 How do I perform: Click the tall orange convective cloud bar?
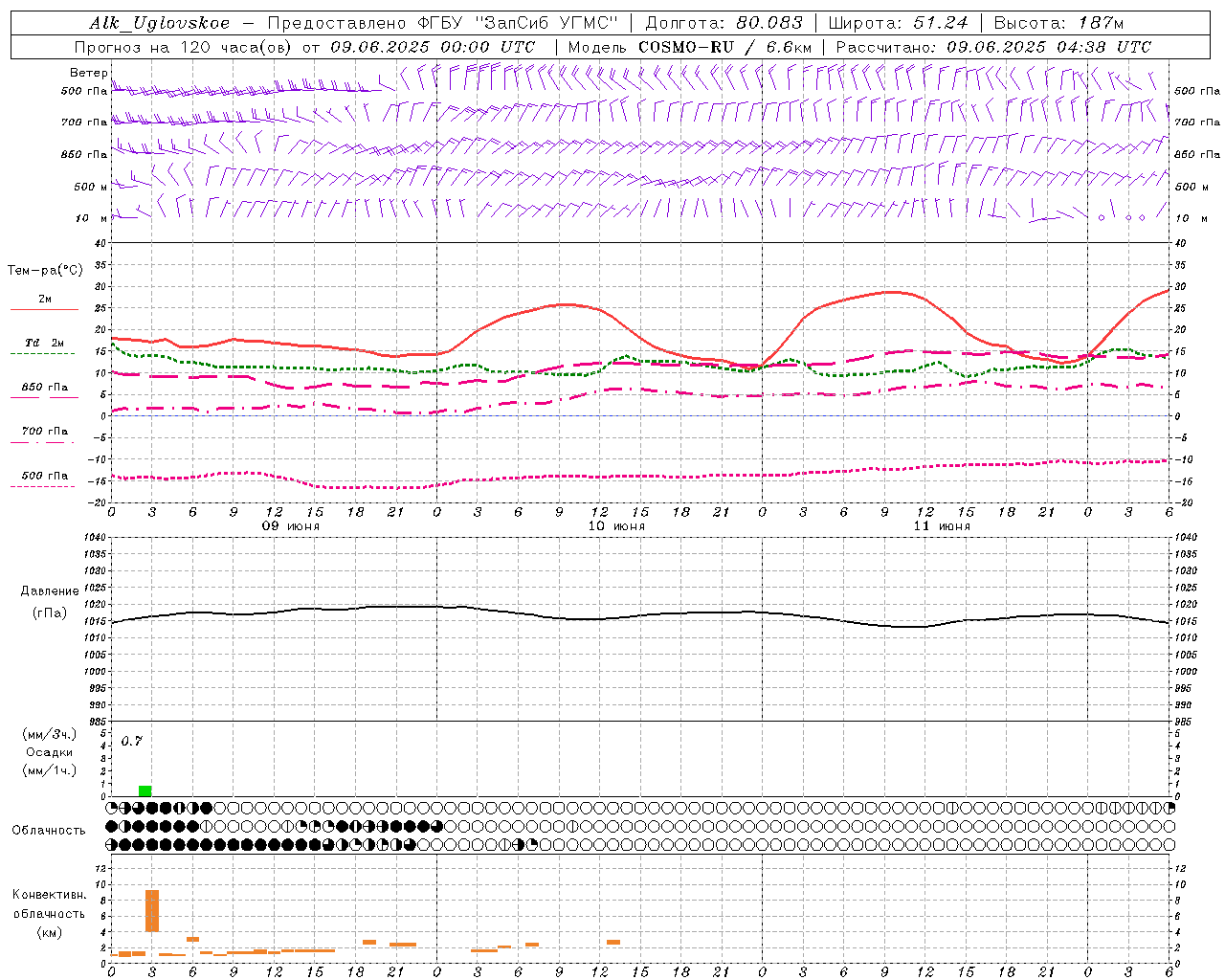152,910
